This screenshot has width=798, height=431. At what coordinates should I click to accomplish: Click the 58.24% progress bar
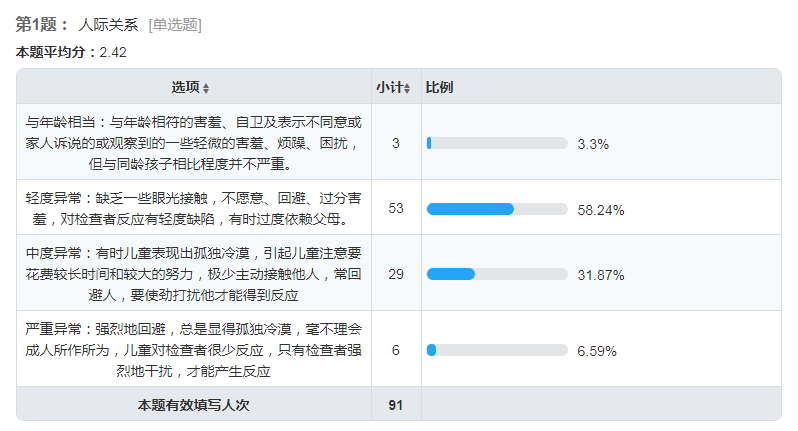coord(497,209)
